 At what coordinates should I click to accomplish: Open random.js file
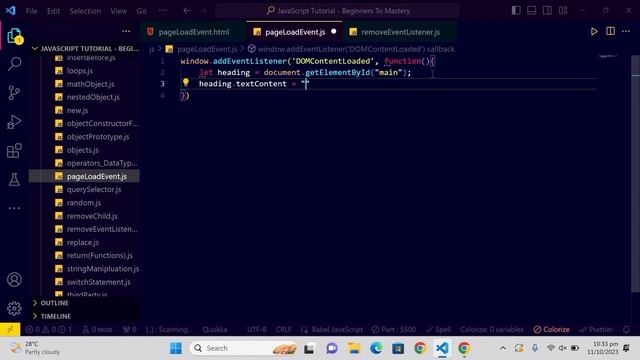[x=84, y=202]
